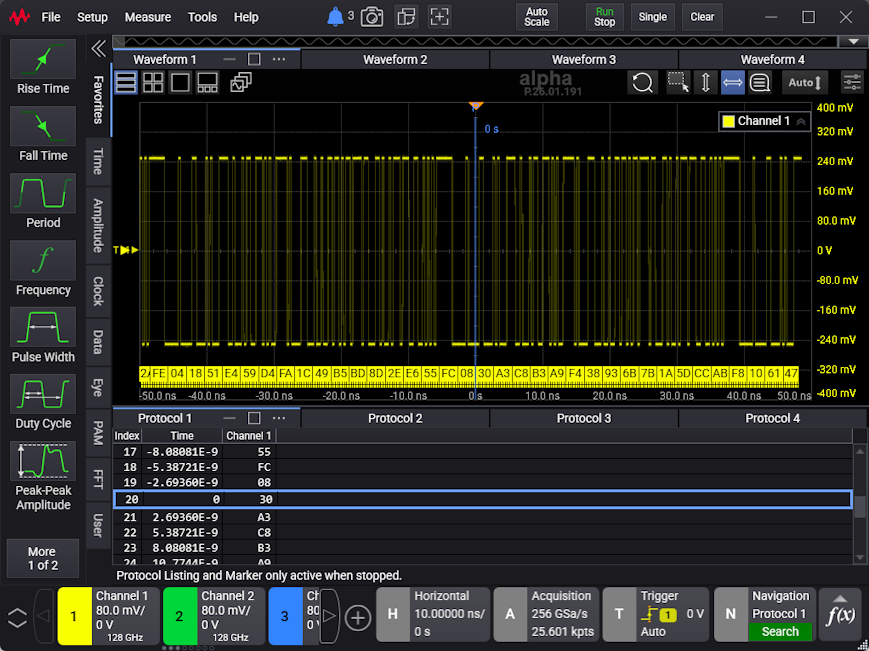Capture screenshot with camera icon
This screenshot has width=869, height=651.
pos(372,17)
